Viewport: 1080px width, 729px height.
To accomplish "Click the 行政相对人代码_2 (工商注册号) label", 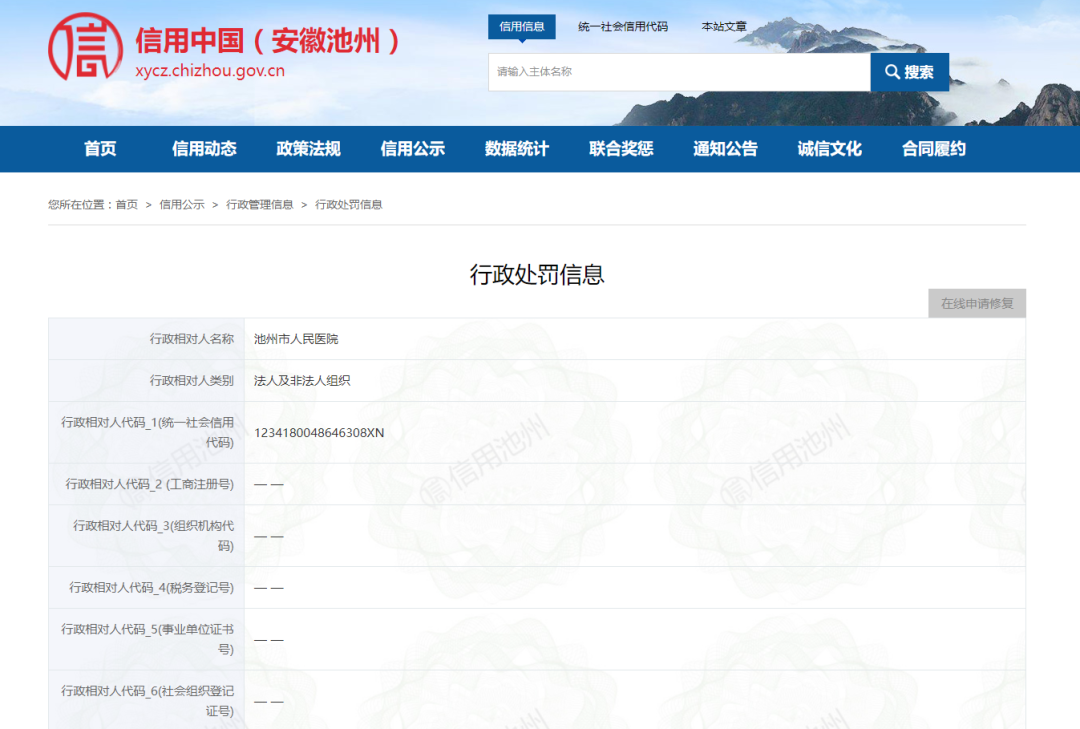I will pyautogui.click(x=149, y=484).
